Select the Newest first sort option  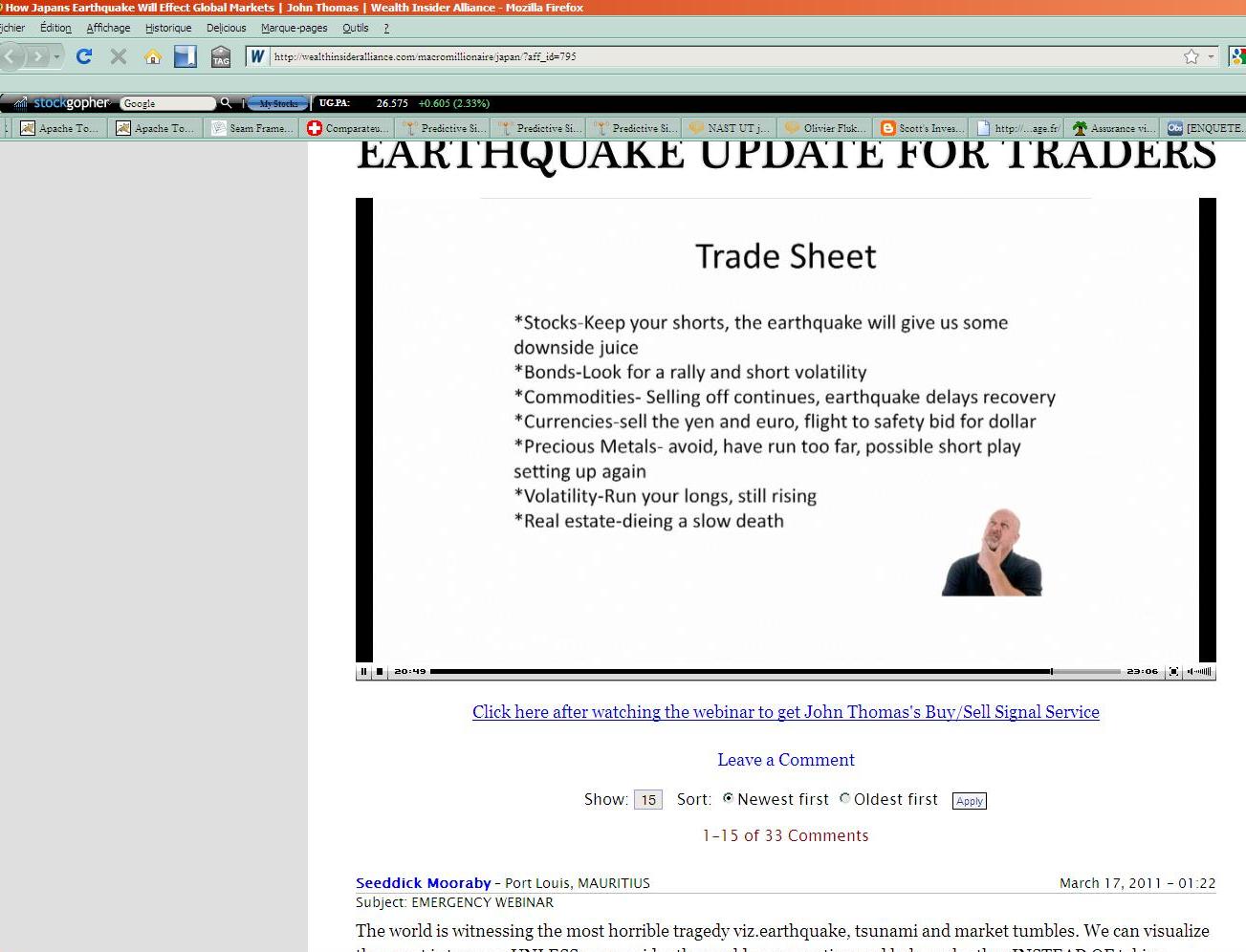(x=729, y=799)
